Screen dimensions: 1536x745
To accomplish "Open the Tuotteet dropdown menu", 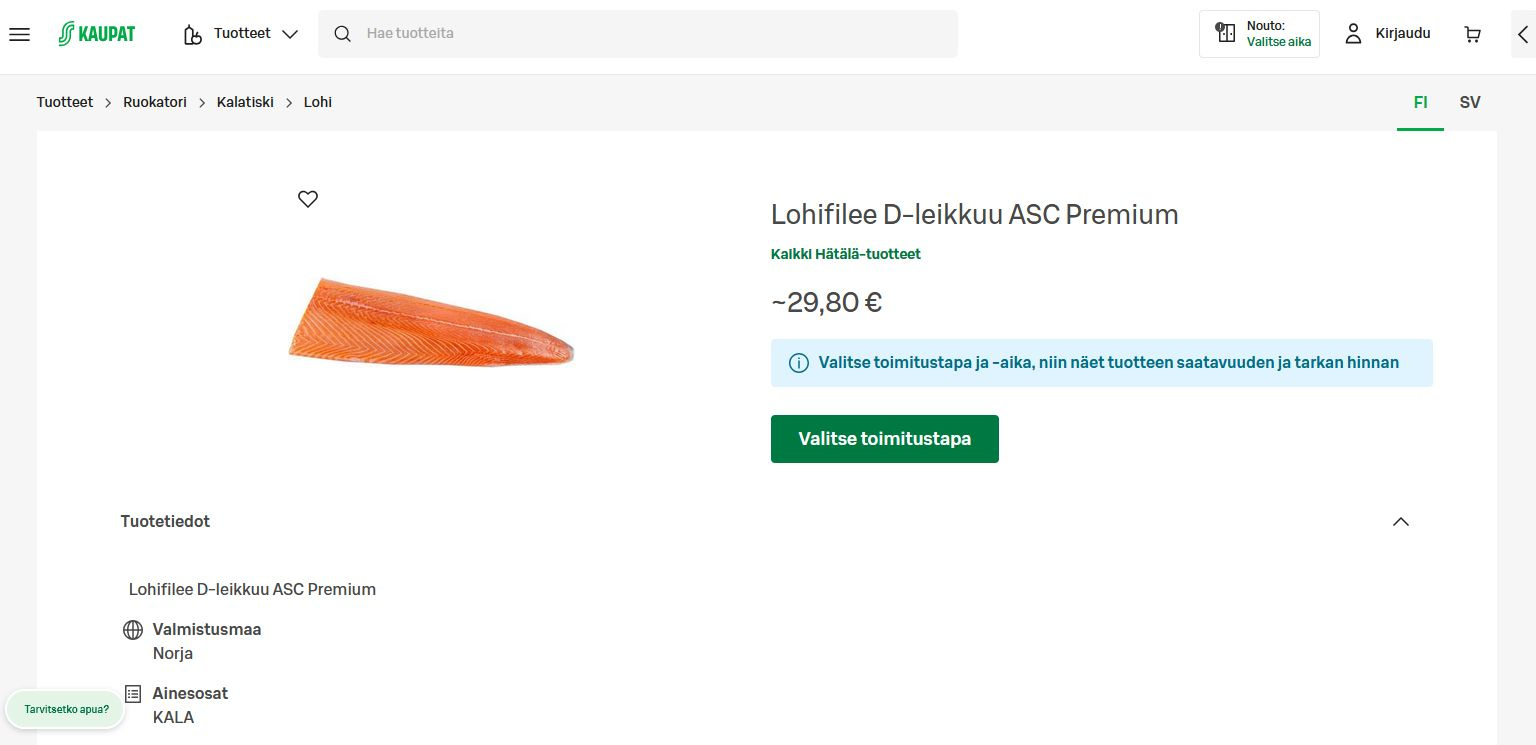I will pyautogui.click(x=241, y=34).
